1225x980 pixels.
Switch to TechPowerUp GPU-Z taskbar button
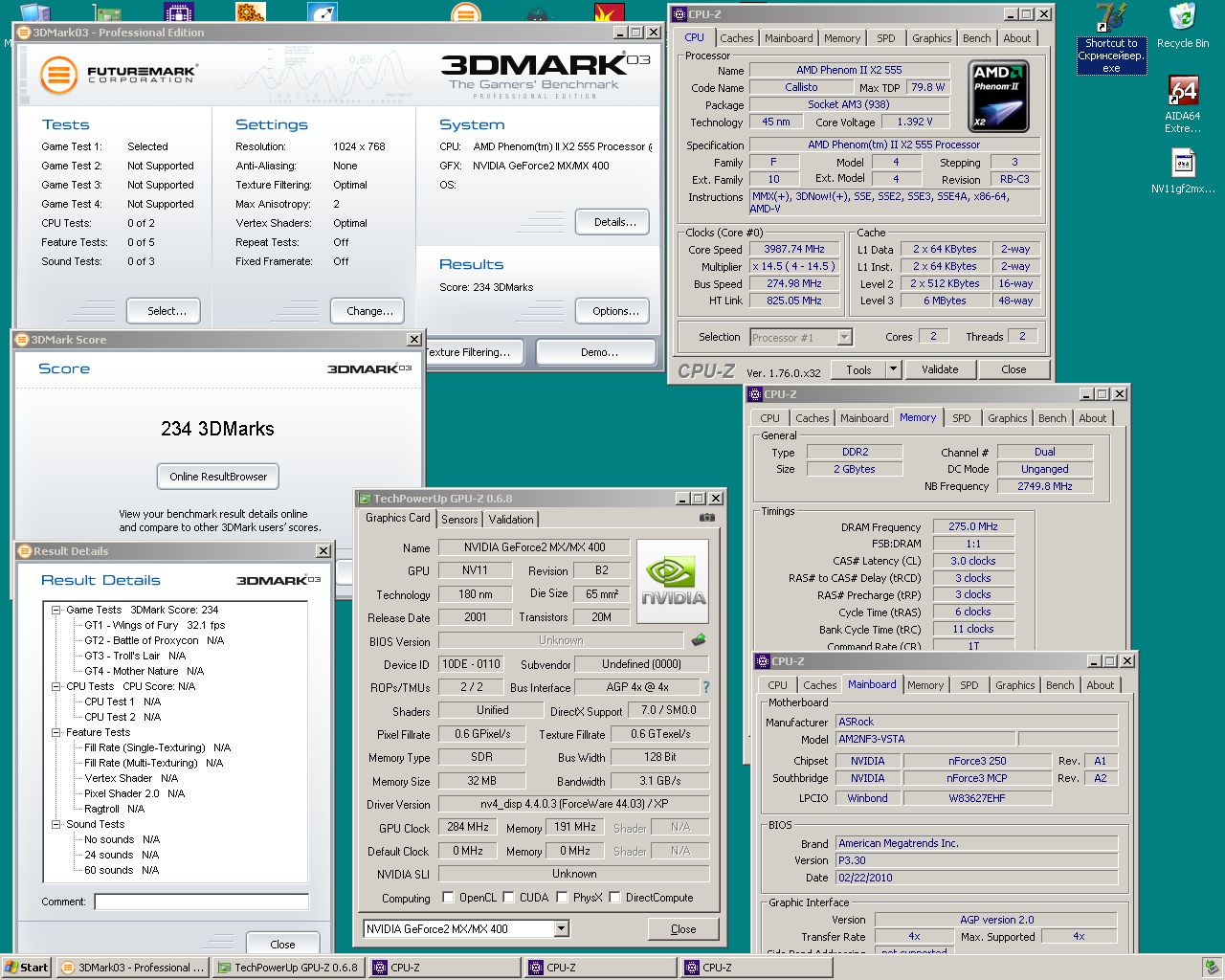[x=288, y=968]
